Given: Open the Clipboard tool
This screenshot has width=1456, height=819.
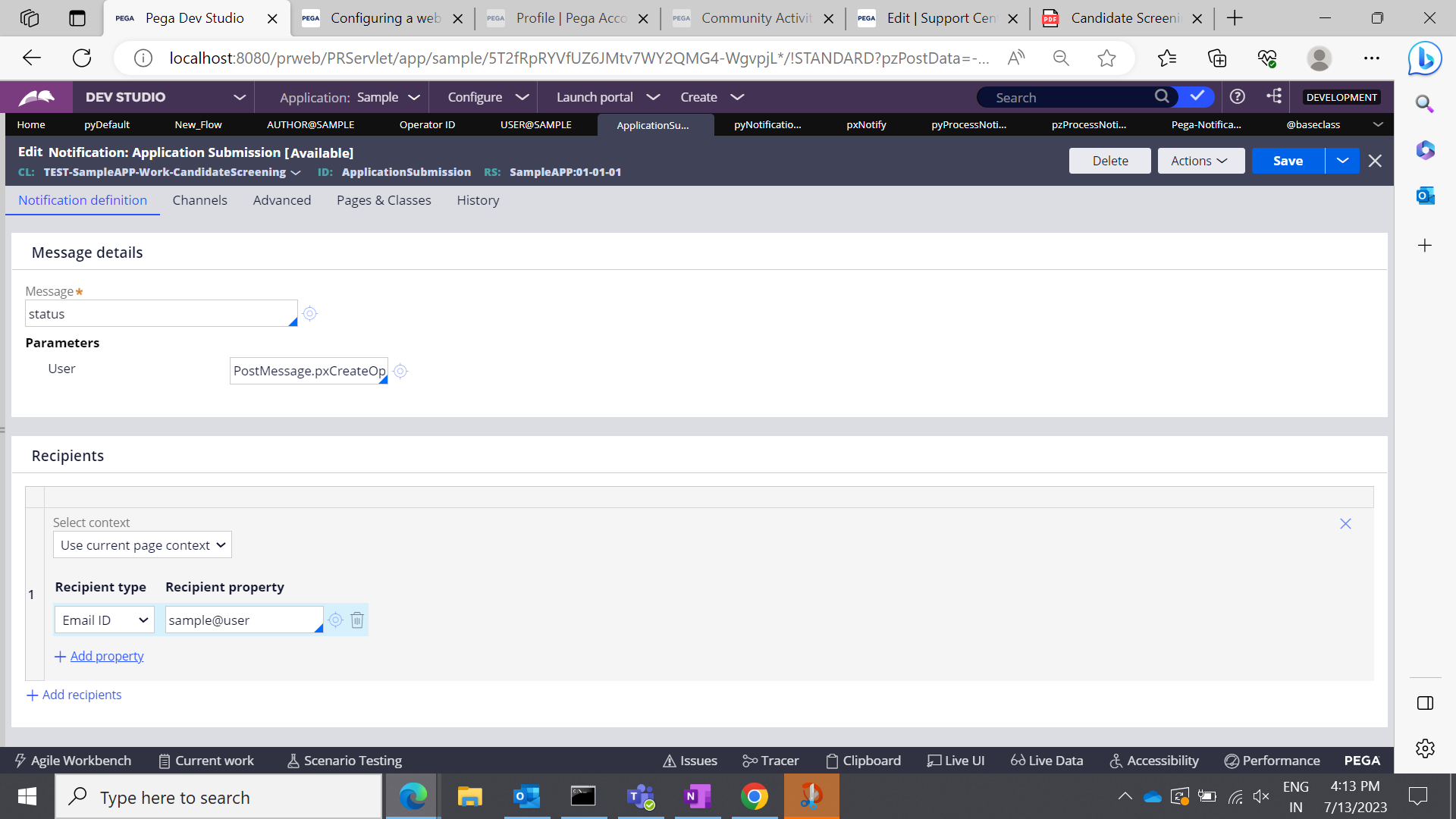Looking at the screenshot, I should pos(863,761).
